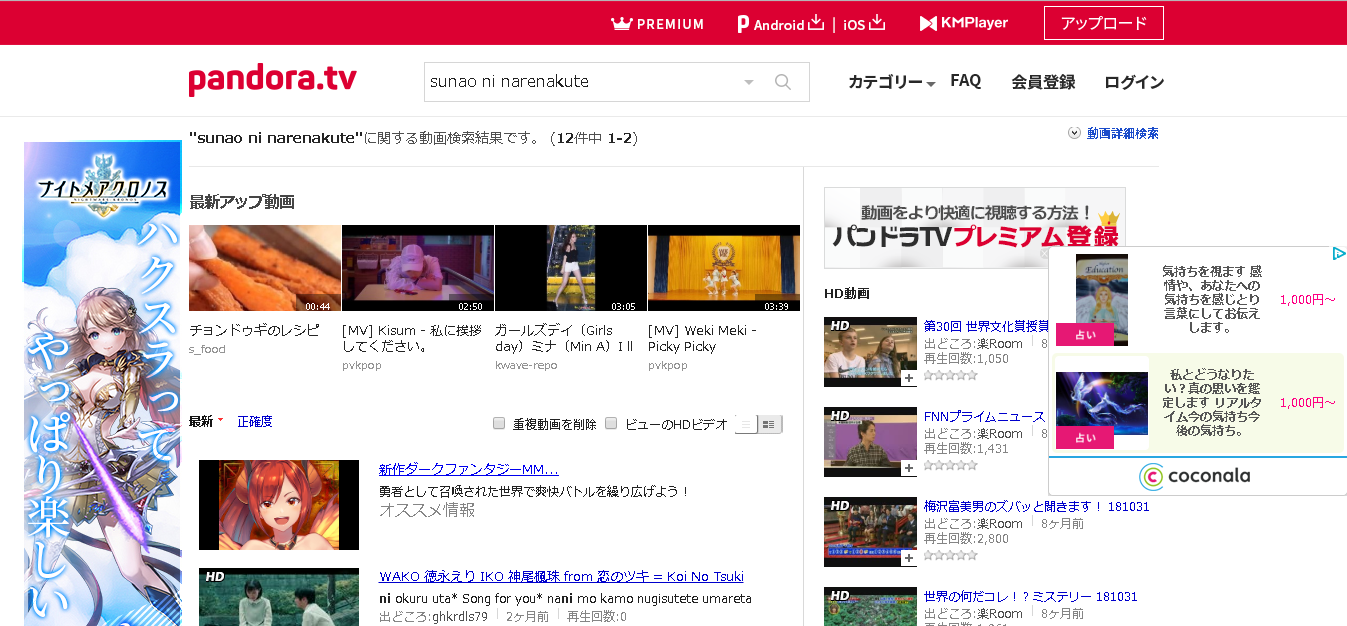The width and height of the screenshot is (1347, 626).
Task: Open the Kisum MV video thumbnail
Action: 418,268
